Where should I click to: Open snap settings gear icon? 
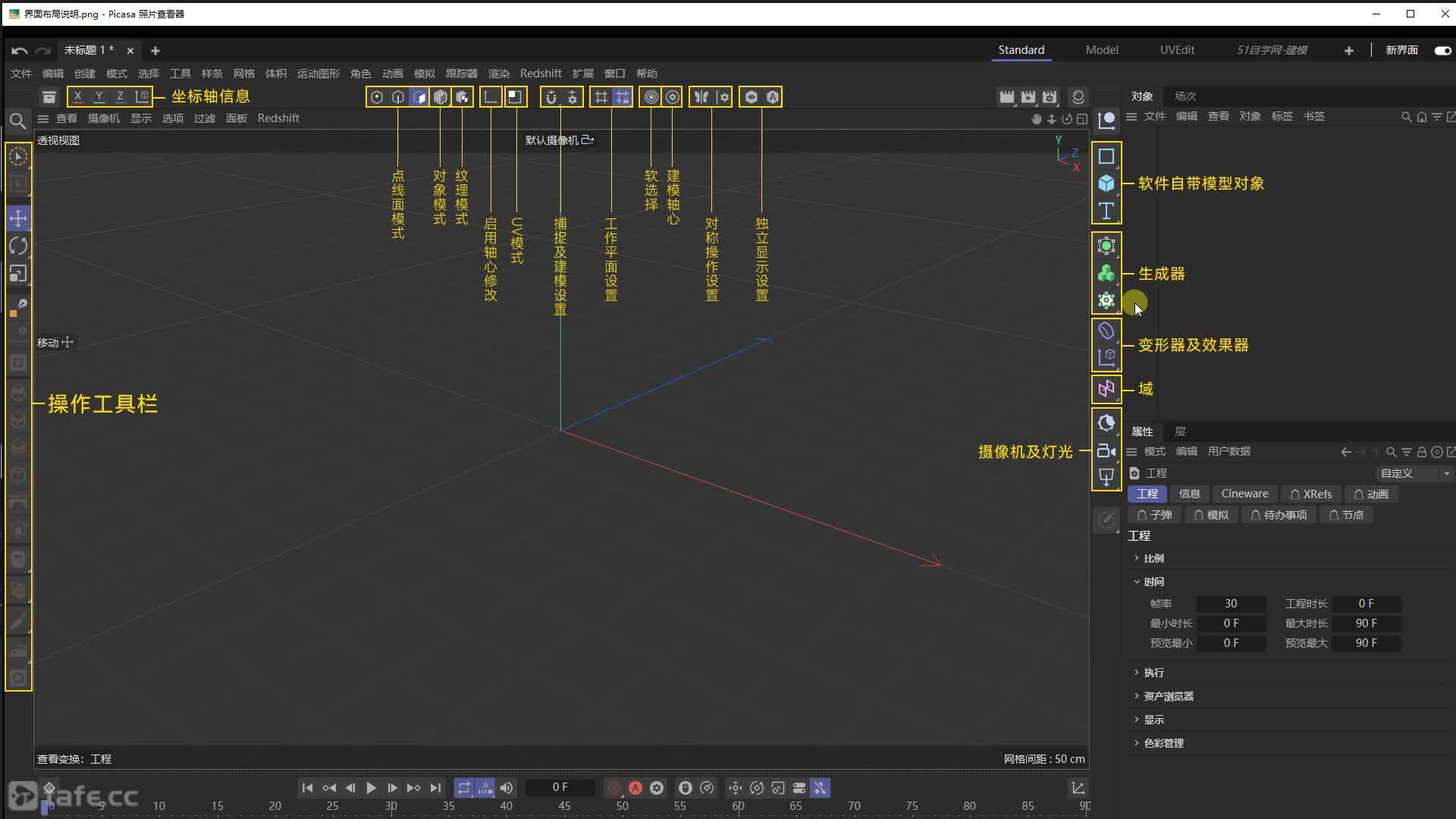573,97
